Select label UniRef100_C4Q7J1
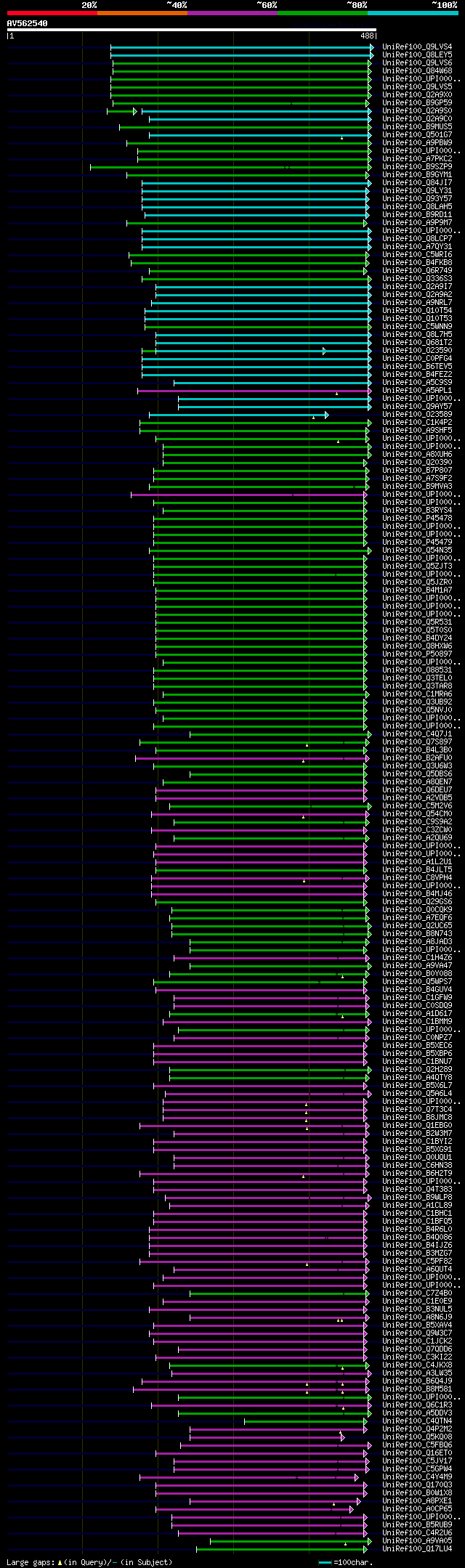 pyautogui.click(x=417, y=734)
